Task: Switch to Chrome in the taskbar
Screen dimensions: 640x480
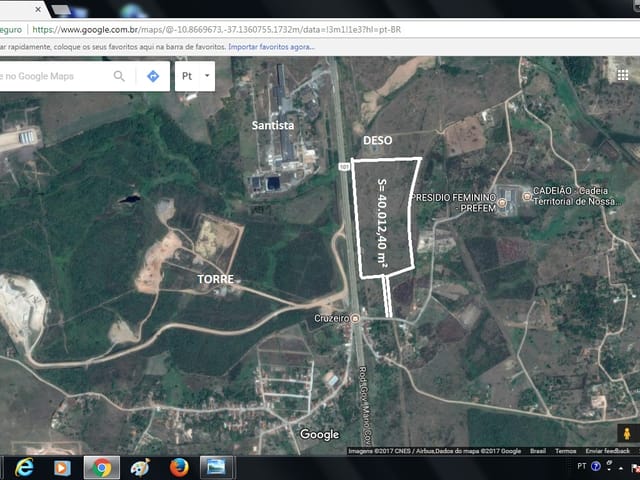Action: [102, 468]
